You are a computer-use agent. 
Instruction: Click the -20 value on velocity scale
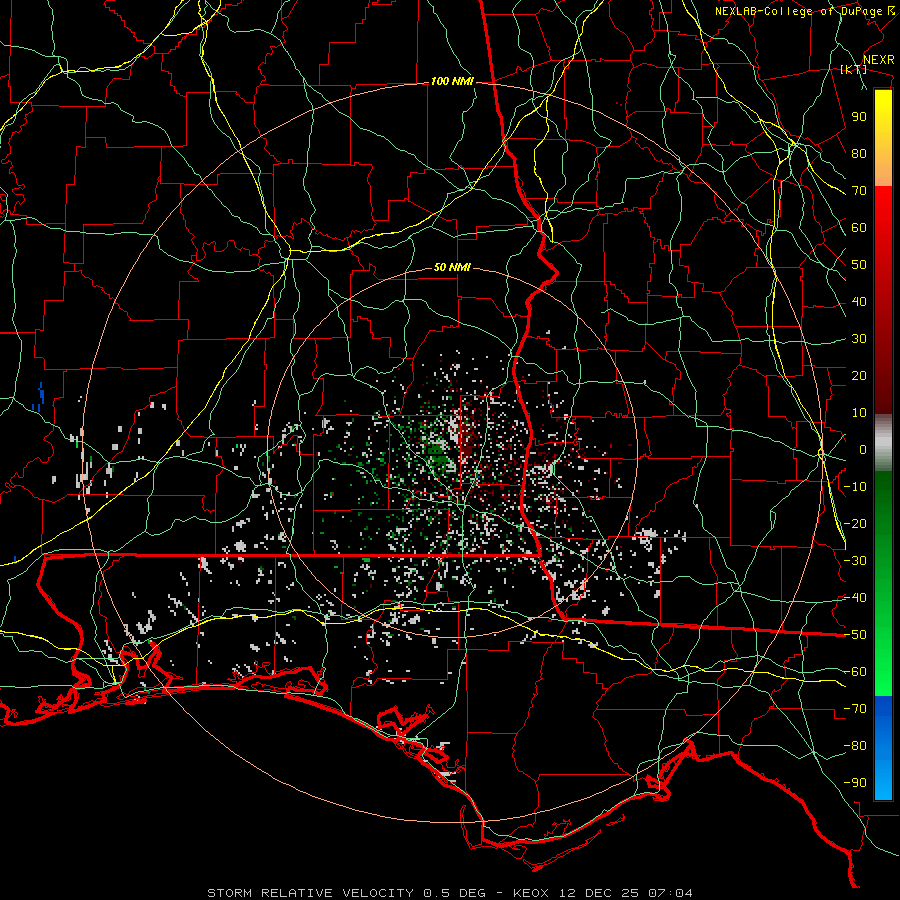point(855,524)
